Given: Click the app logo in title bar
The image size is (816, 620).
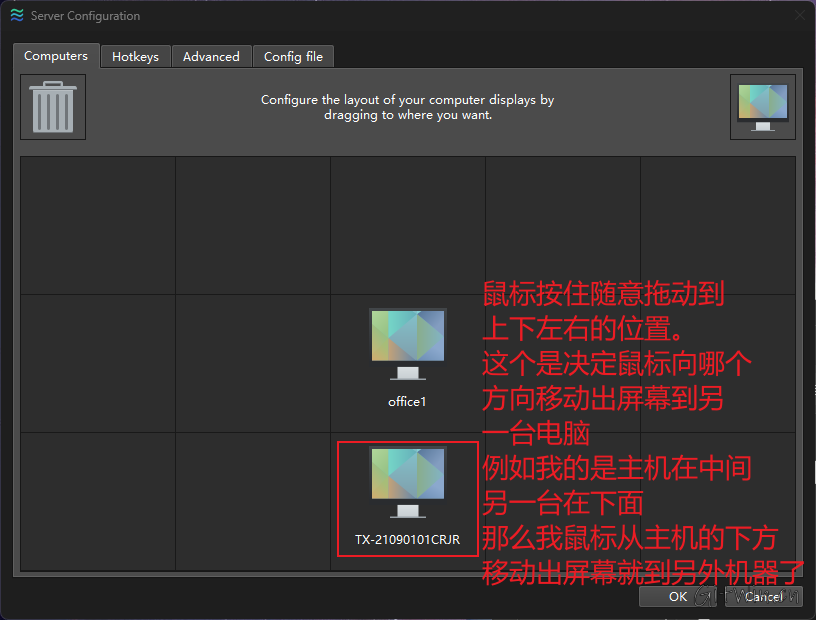Looking at the screenshot, I should click(x=16, y=16).
